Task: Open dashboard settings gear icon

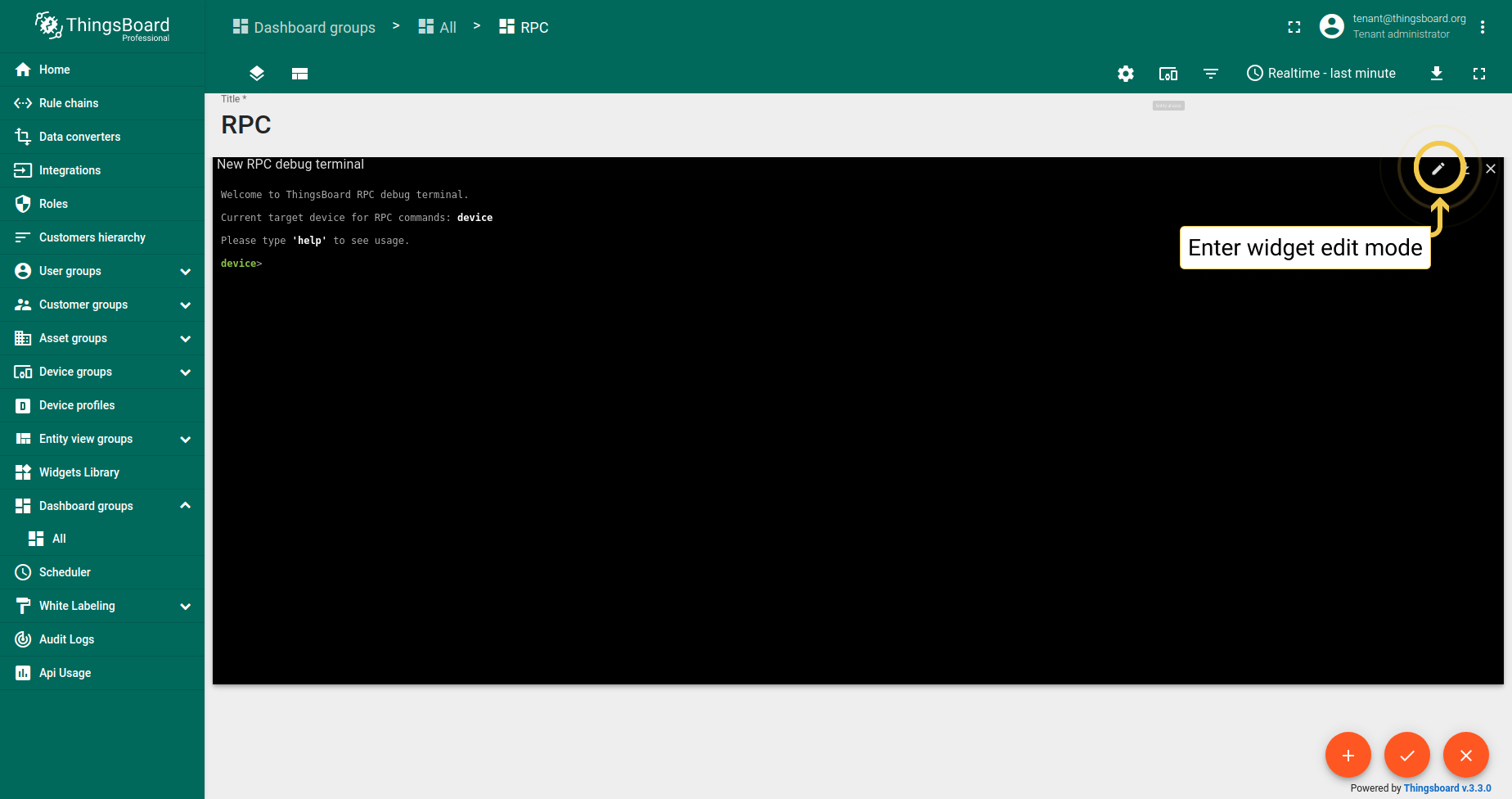Action: pos(1126,74)
